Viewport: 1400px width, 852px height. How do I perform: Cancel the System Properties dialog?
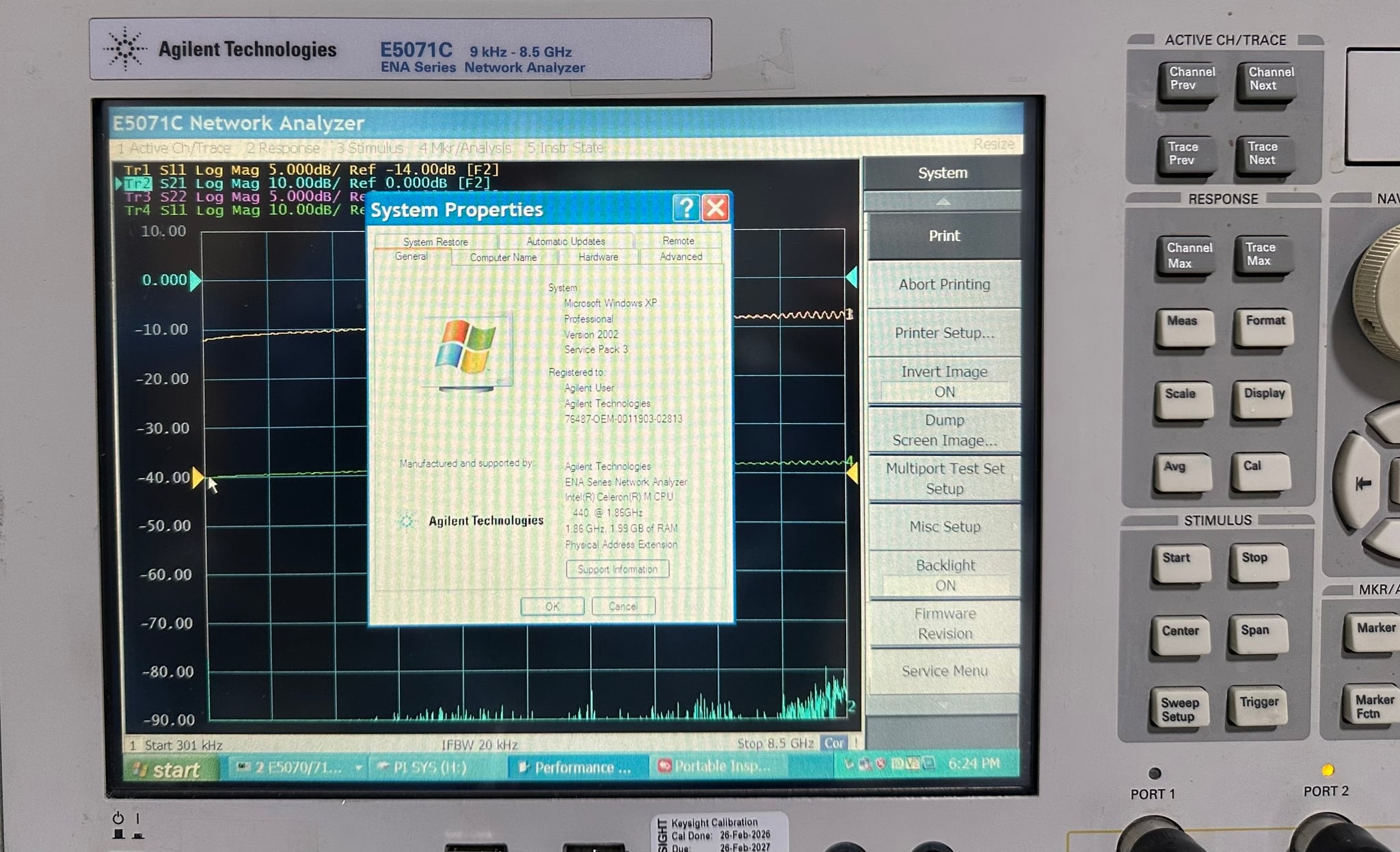(623, 606)
